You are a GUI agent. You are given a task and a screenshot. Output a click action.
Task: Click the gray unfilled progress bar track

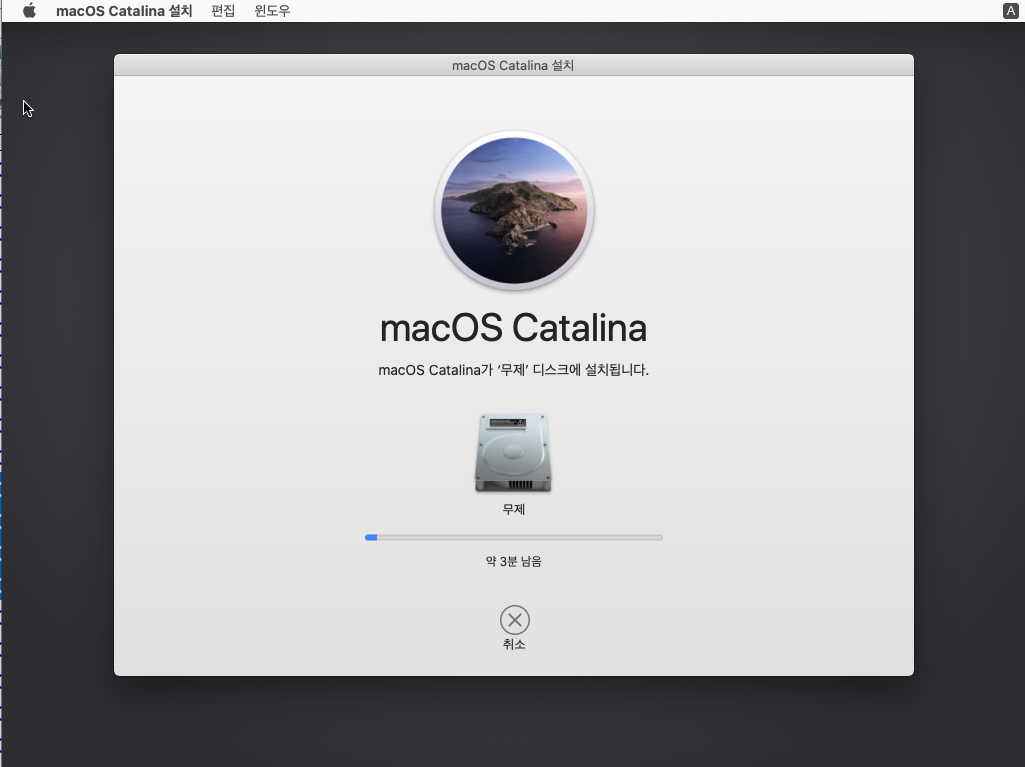pos(520,537)
